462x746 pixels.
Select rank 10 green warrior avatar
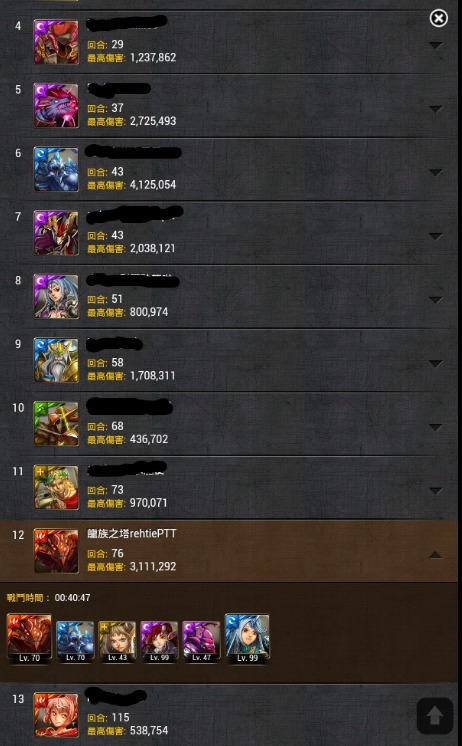click(x=56, y=423)
